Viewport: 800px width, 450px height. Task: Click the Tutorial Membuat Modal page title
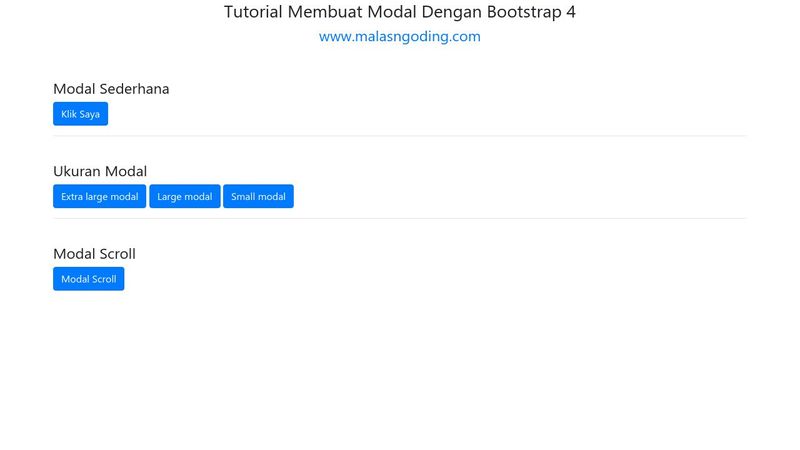pos(399,13)
